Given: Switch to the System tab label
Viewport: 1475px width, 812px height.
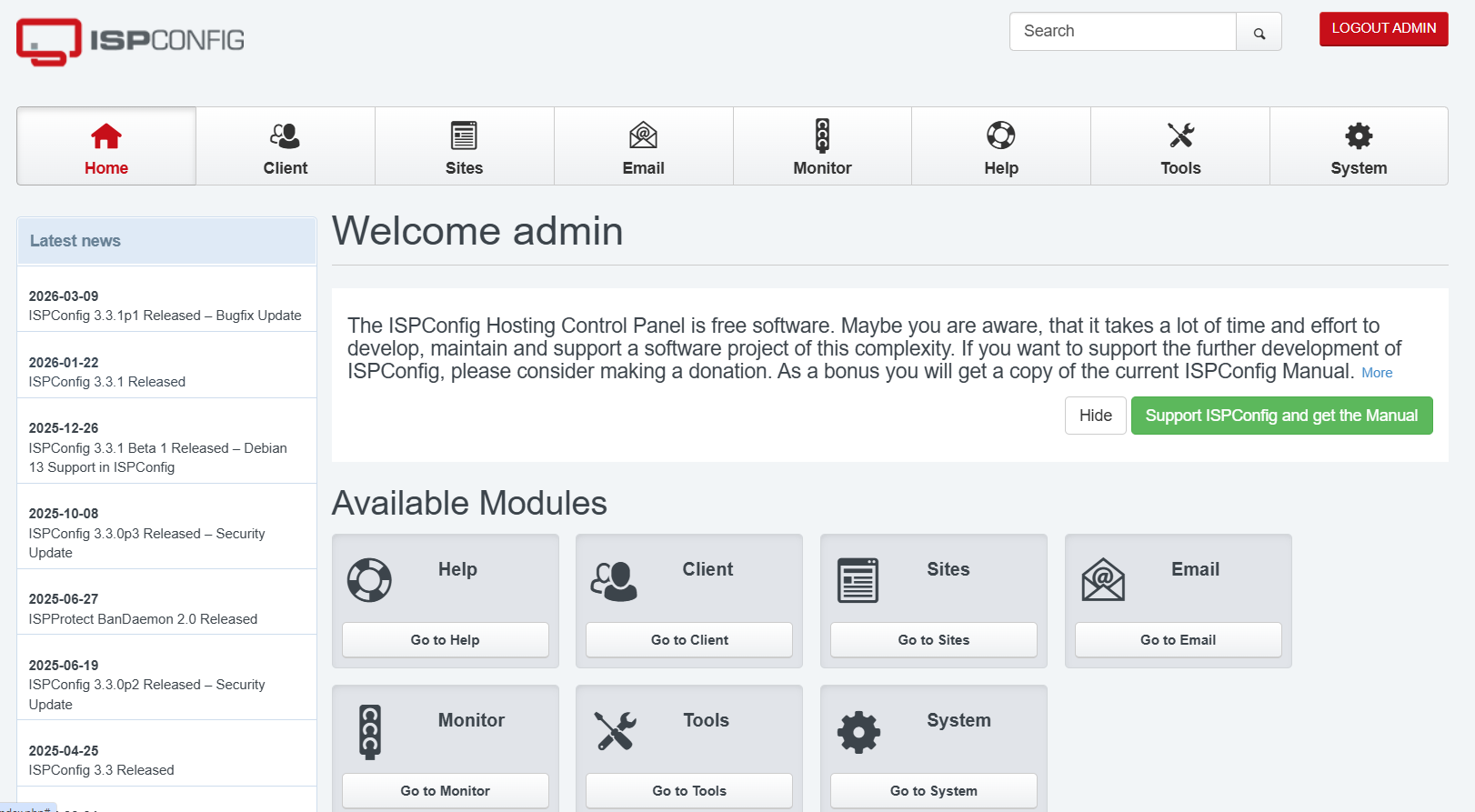Looking at the screenshot, I should (x=1359, y=168).
